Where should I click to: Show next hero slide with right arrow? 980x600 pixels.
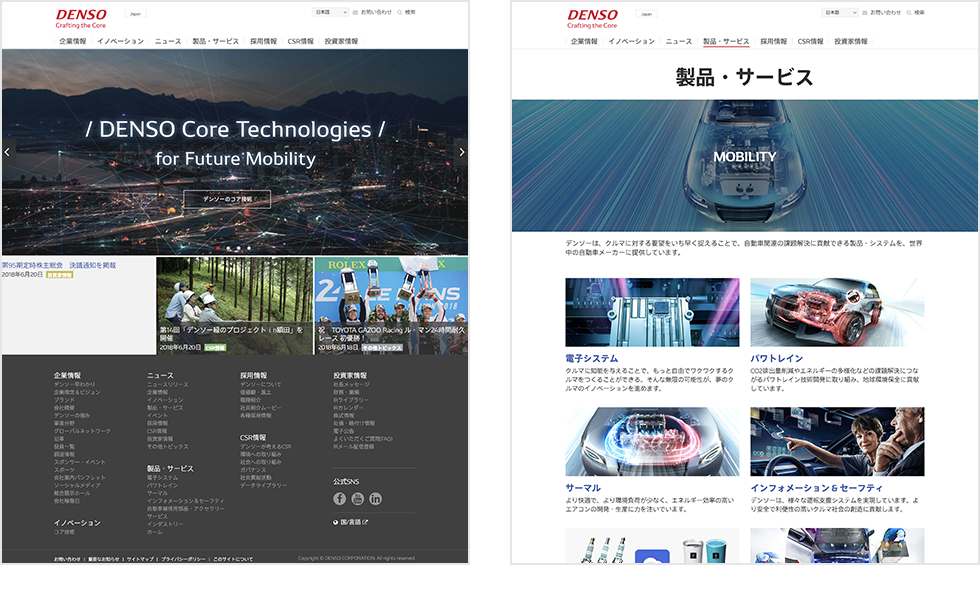[x=462, y=152]
